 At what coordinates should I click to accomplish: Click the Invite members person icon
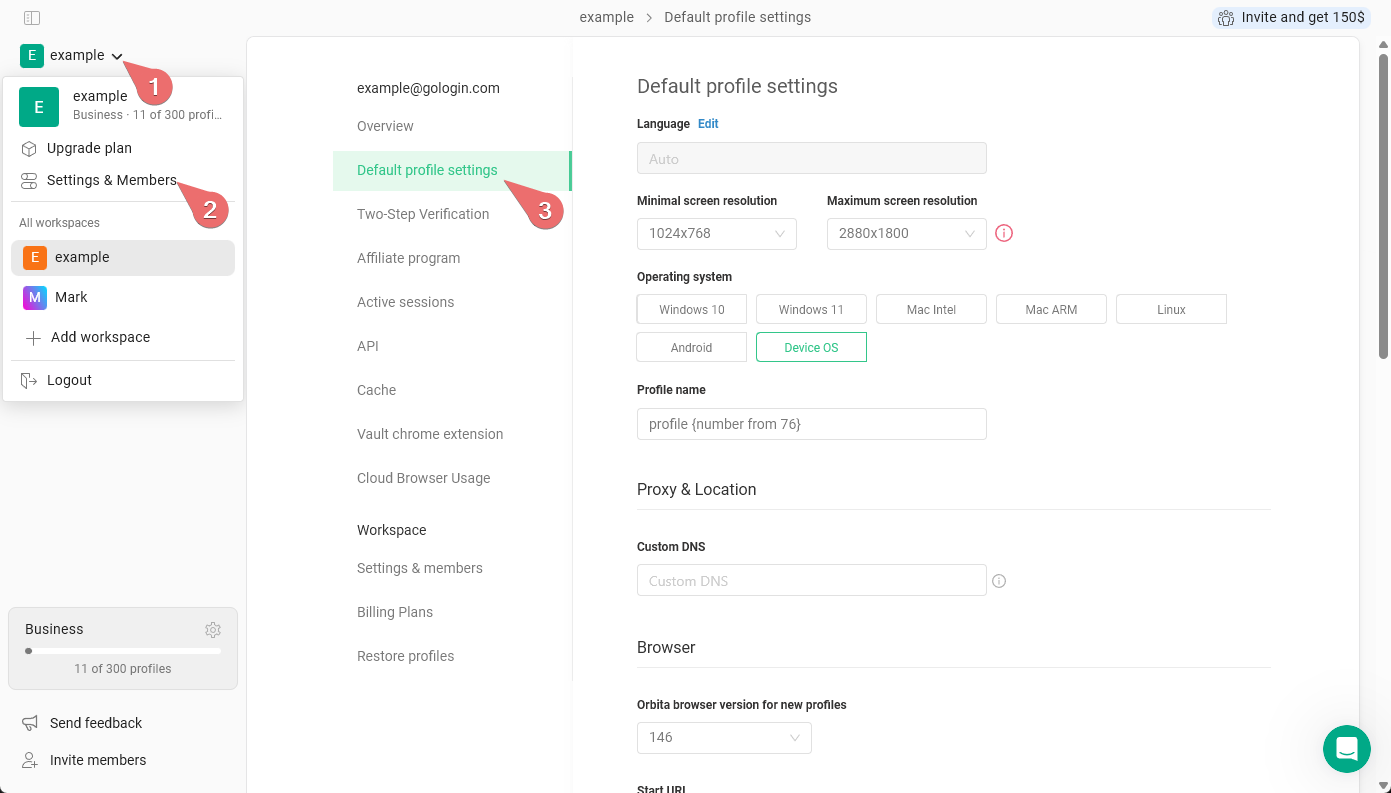click(30, 761)
